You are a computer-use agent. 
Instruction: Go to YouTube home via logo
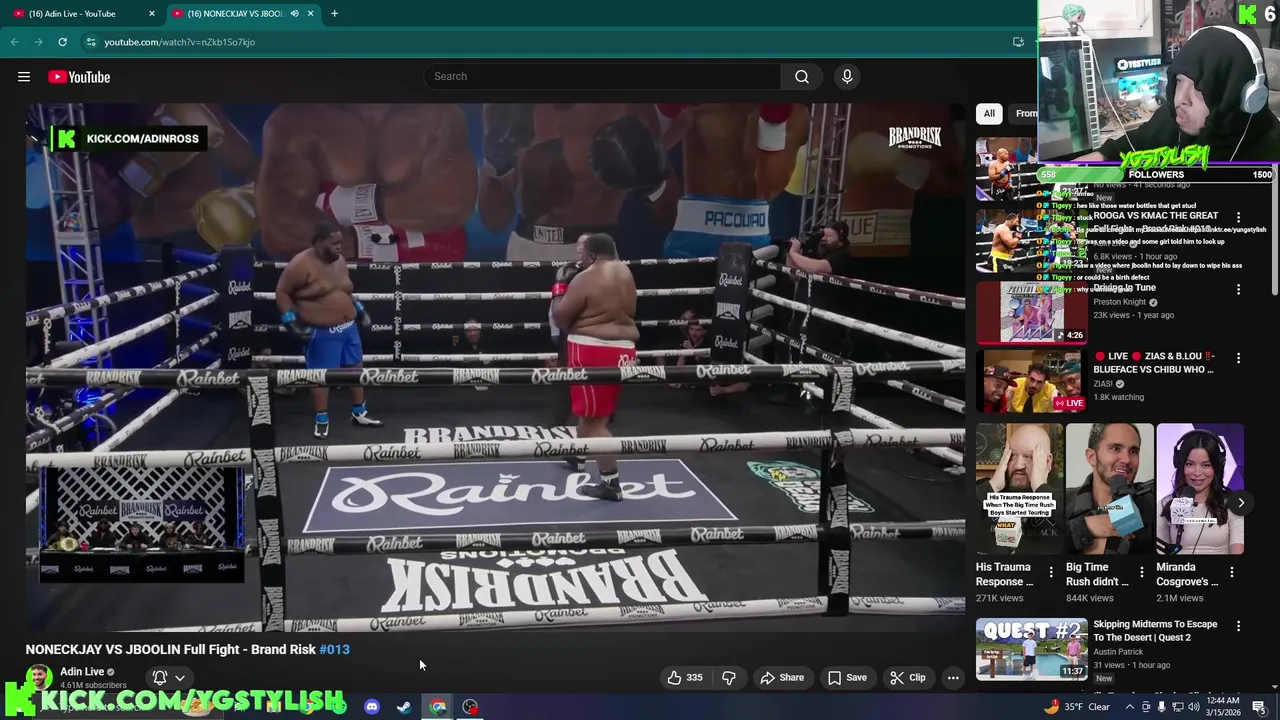coord(79,77)
